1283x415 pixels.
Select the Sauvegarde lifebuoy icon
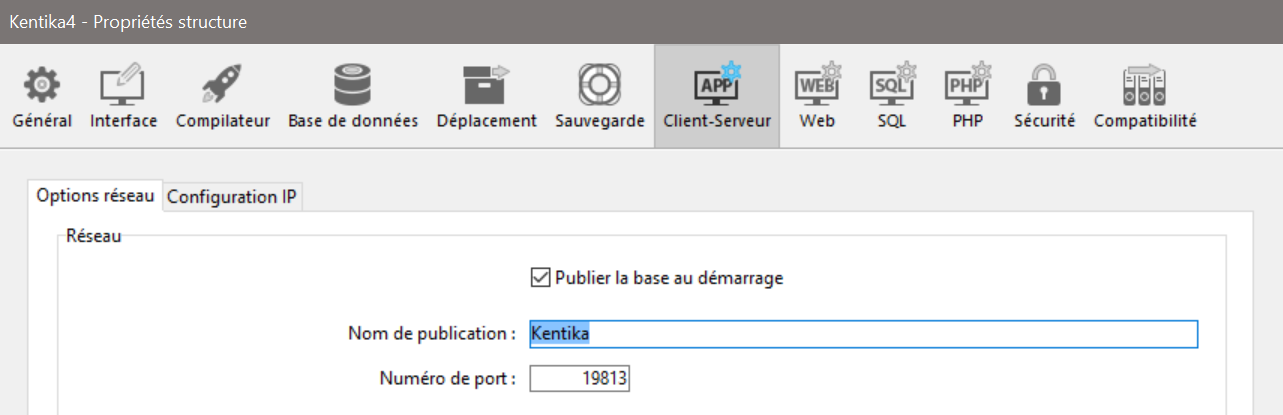click(x=600, y=85)
